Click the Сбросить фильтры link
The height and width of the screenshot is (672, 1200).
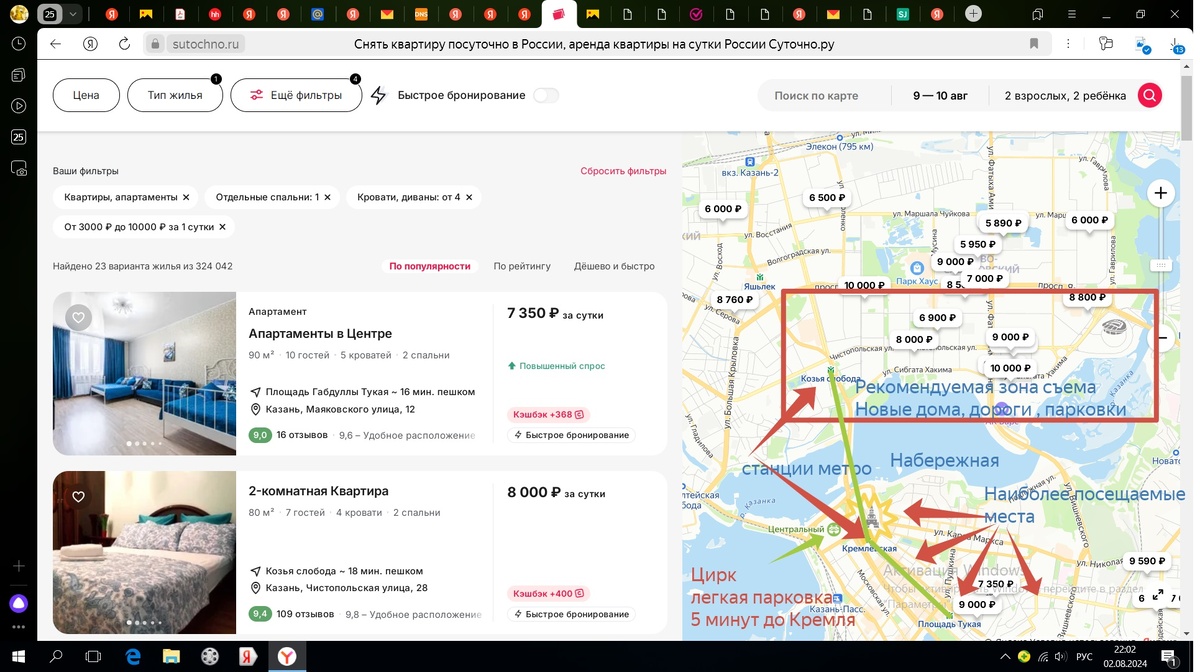click(625, 171)
